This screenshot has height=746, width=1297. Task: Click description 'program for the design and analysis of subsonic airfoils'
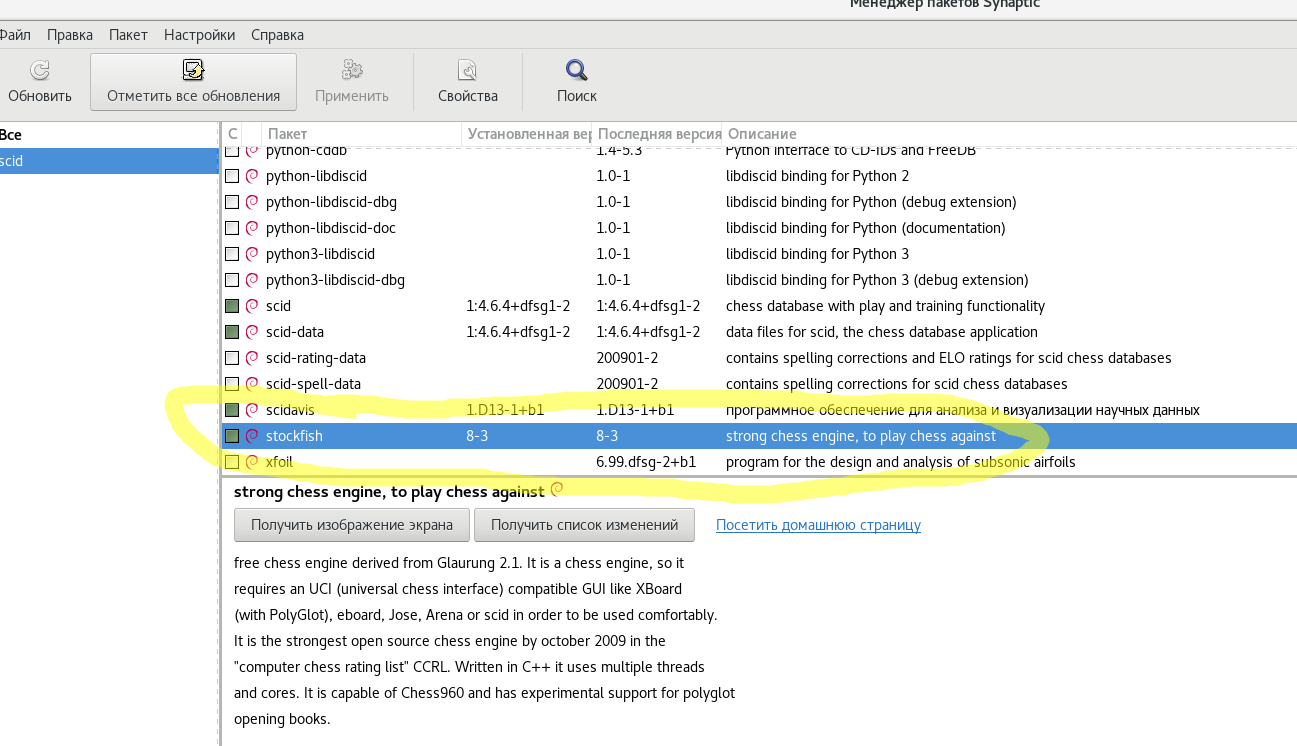(x=901, y=462)
